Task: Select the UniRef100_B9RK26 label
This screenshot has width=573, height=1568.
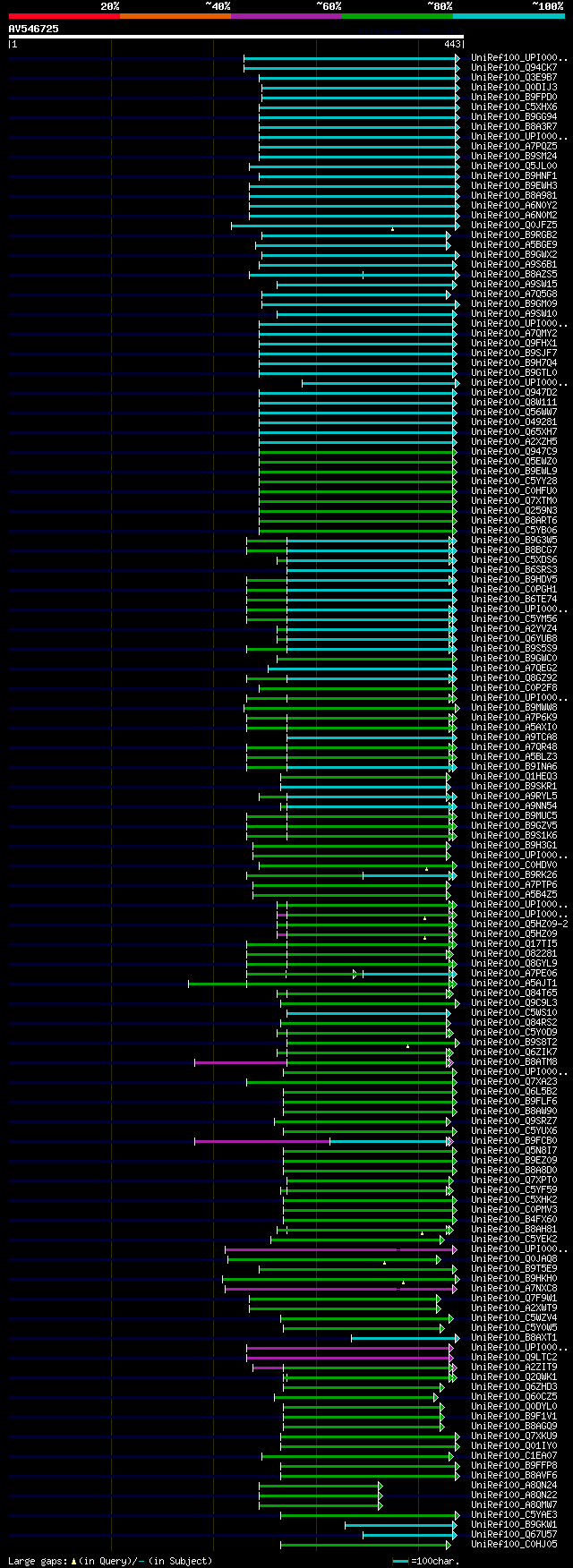Action: 514,874
